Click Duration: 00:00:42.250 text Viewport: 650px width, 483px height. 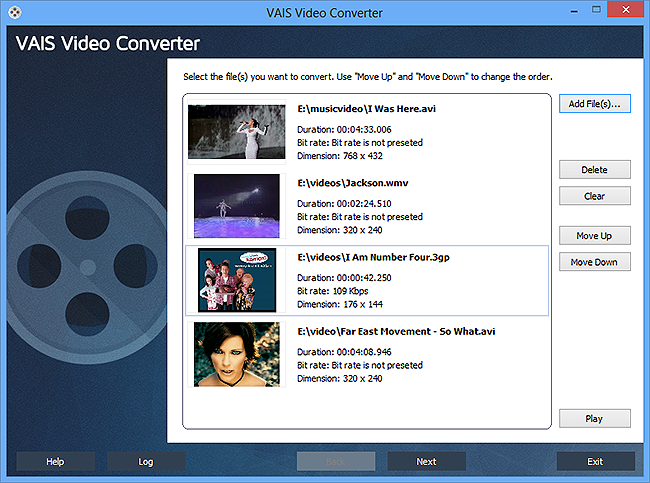344,278
